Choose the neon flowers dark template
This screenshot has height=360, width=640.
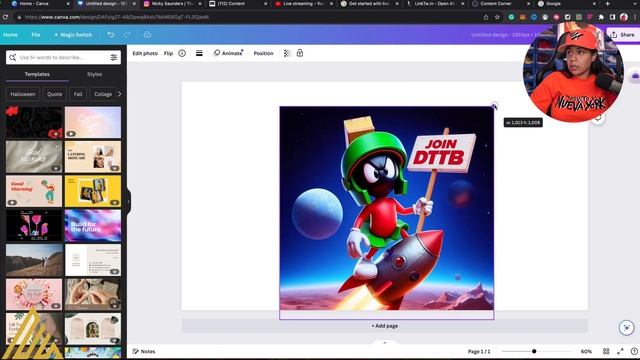click(x=34, y=226)
